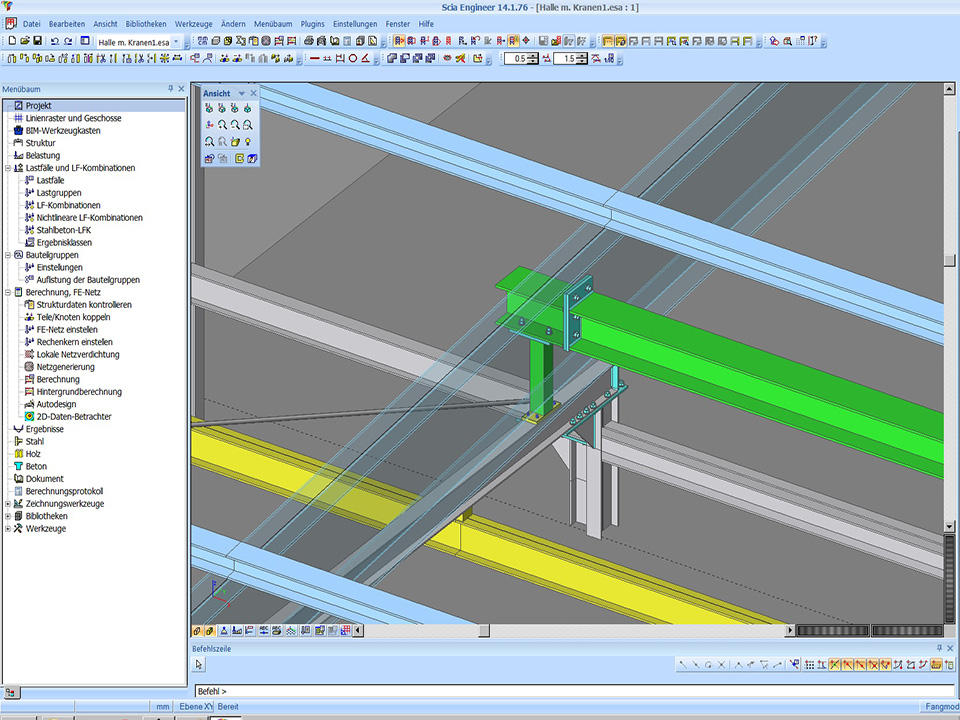Select Netzgenerierung in the tree
Image resolution: width=960 pixels, height=720 pixels.
(x=65, y=367)
